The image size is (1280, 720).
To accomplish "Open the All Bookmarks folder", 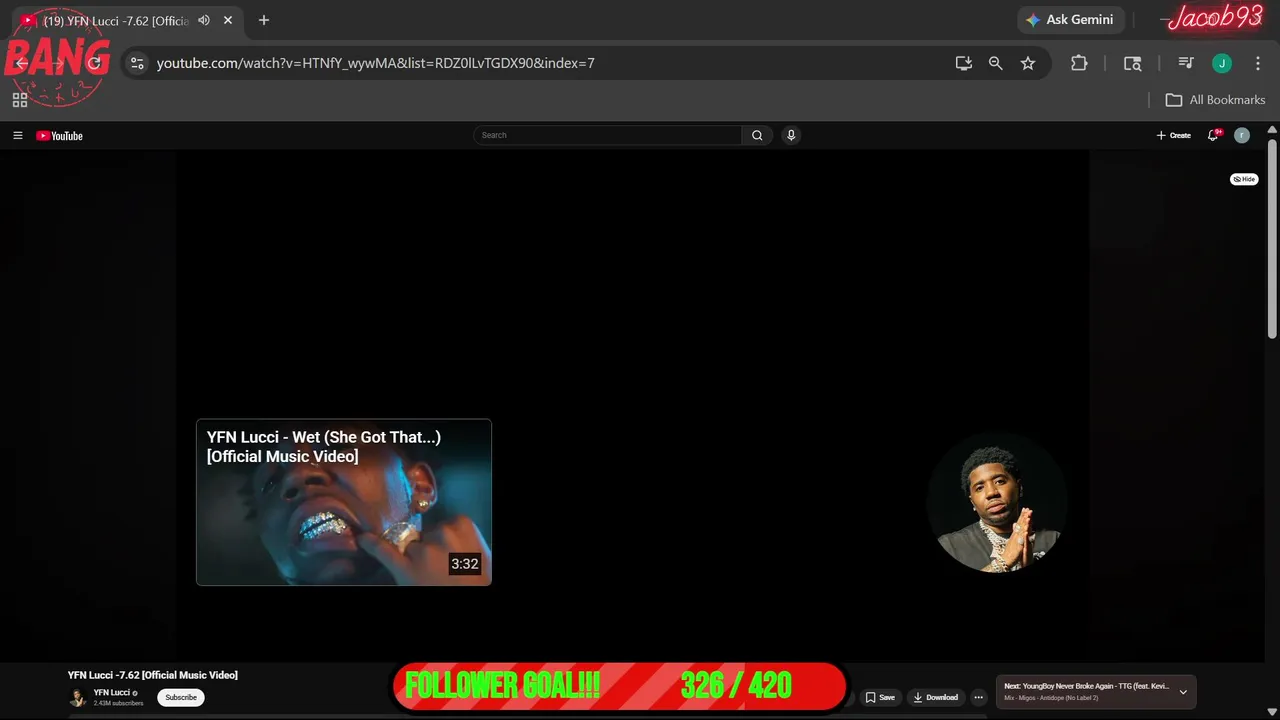I will click(1215, 100).
